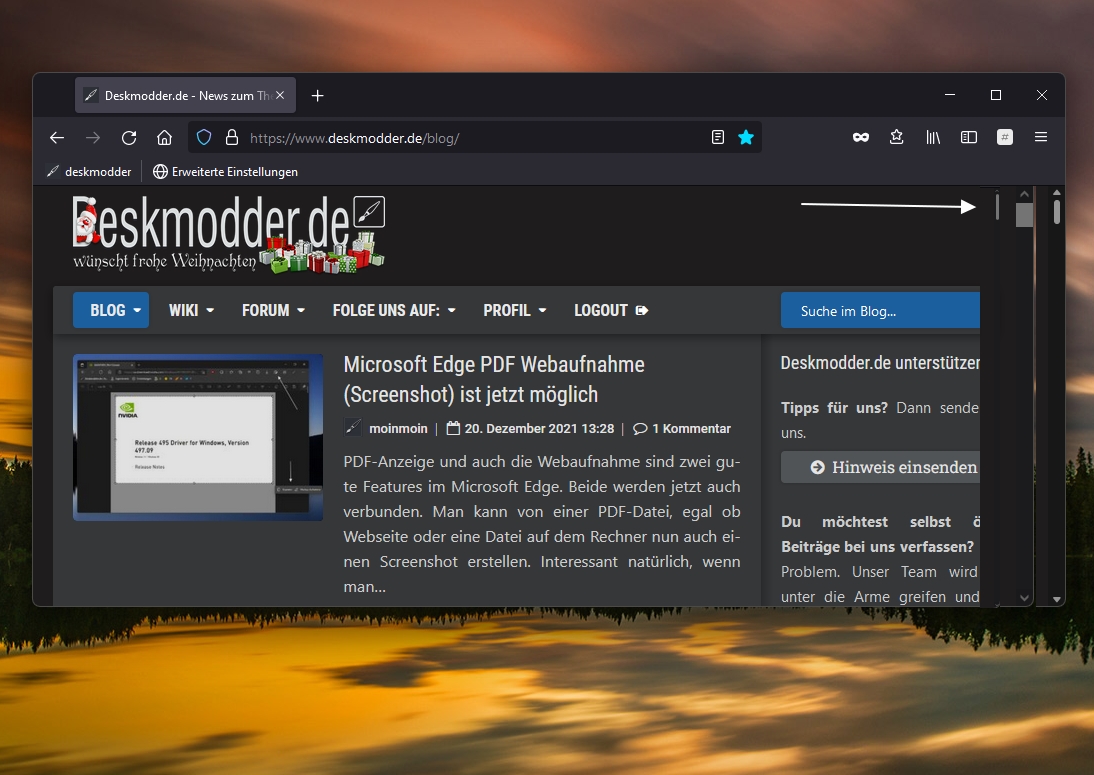Viewport: 1094px width, 775px height.
Task: Click the outer window scrollbar up arrow
Action: pyautogui.click(x=1056, y=192)
